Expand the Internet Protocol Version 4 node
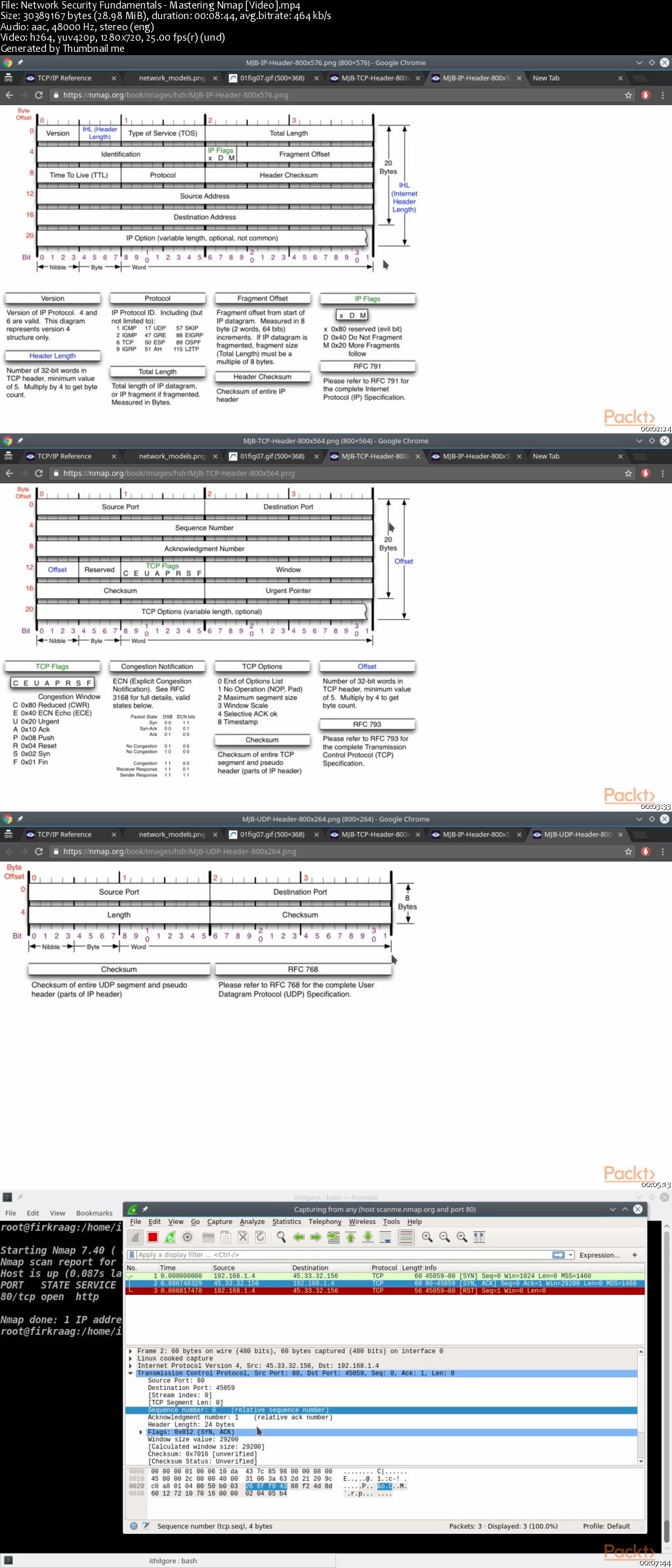Screen dimensions: 672x1568 click(131, 1366)
